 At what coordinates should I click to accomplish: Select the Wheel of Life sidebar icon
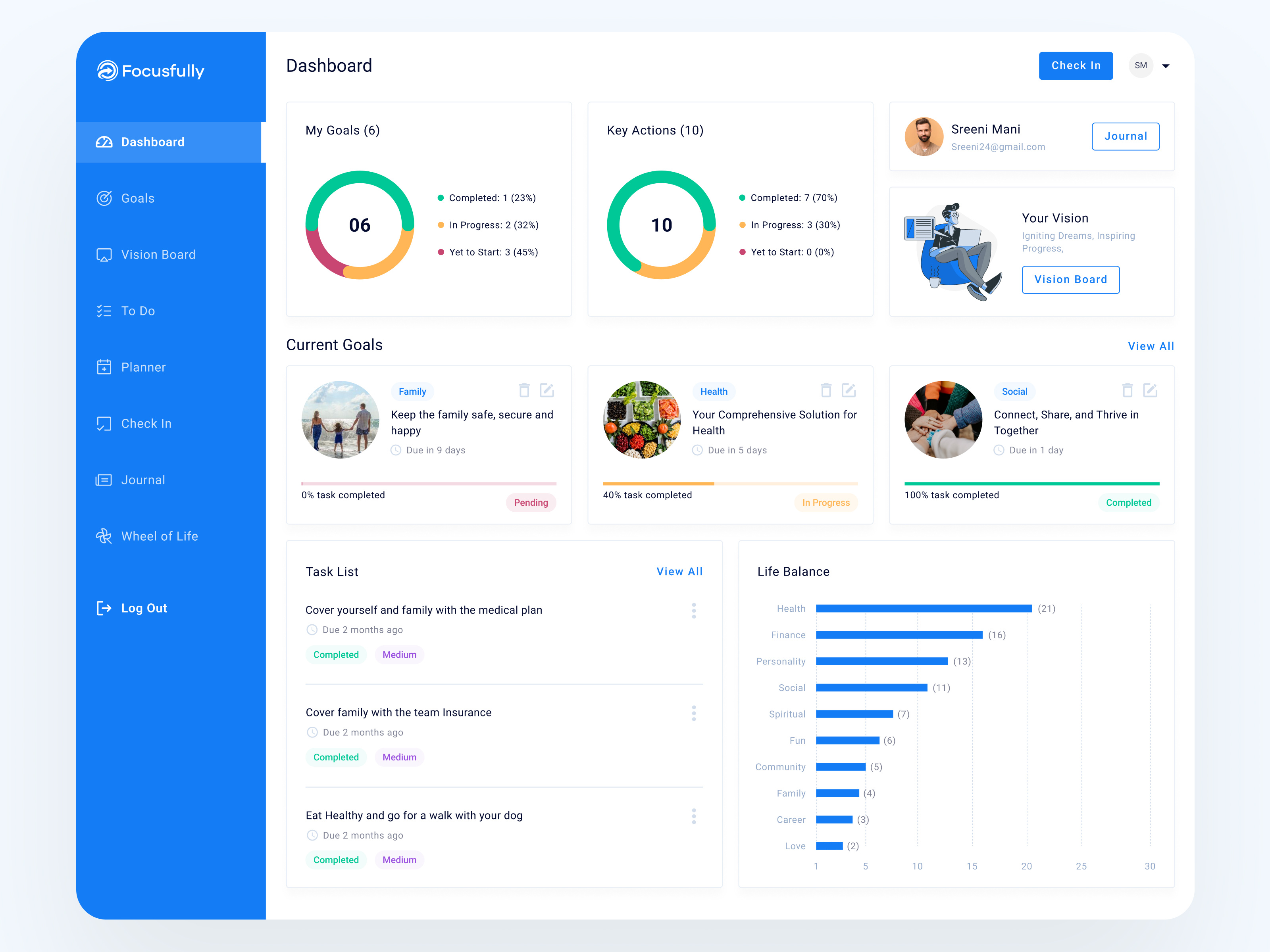pos(104,537)
